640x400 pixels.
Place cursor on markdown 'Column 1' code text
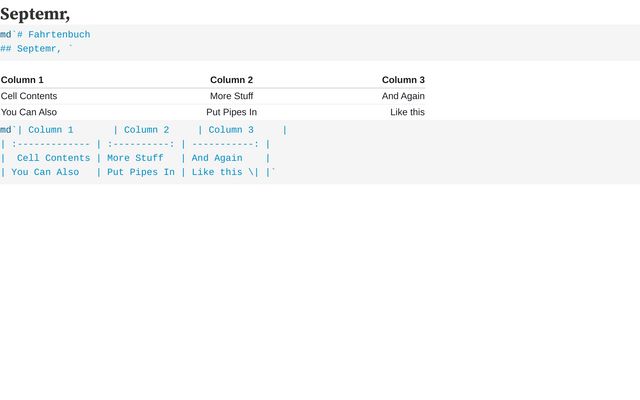51,130
